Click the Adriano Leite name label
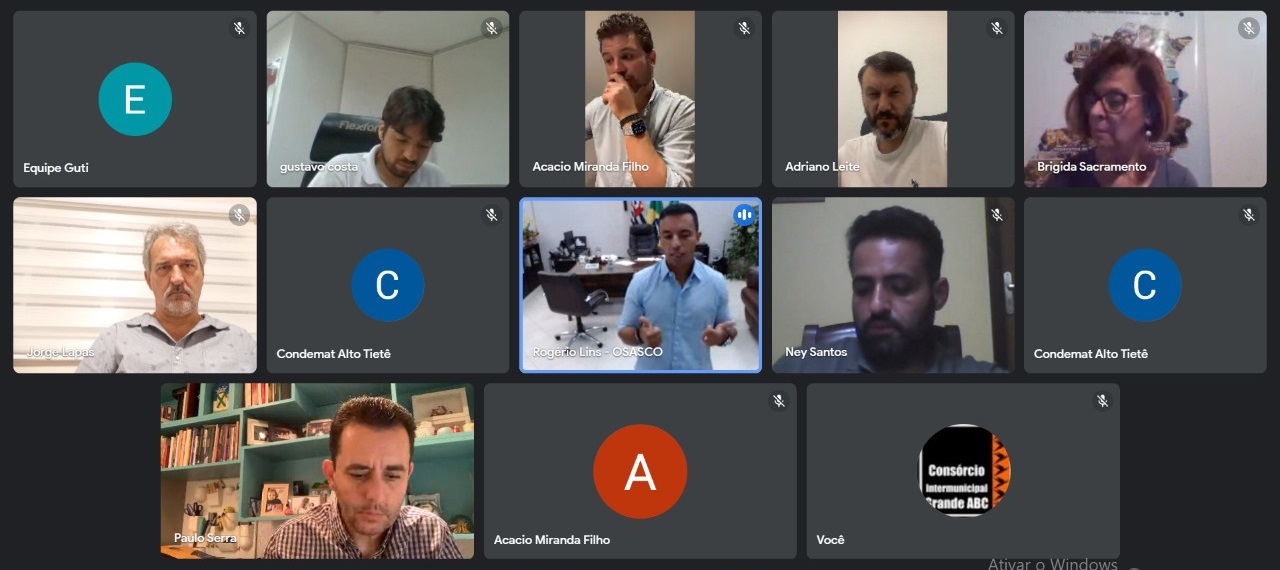The height and width of the screenshot is (570, 1280). [x=822, y=167]
